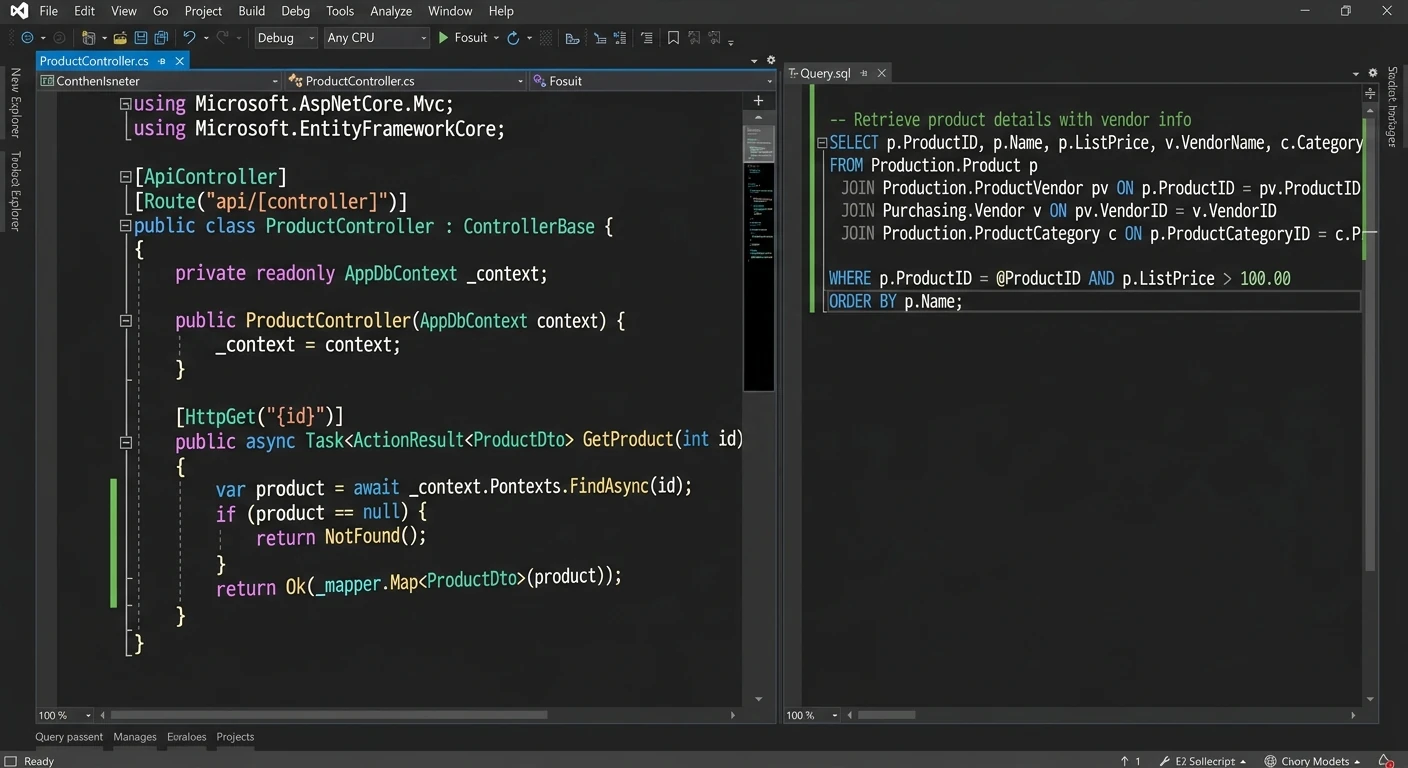Open Query.sql pane settings gear

[x=1372, y=73]
